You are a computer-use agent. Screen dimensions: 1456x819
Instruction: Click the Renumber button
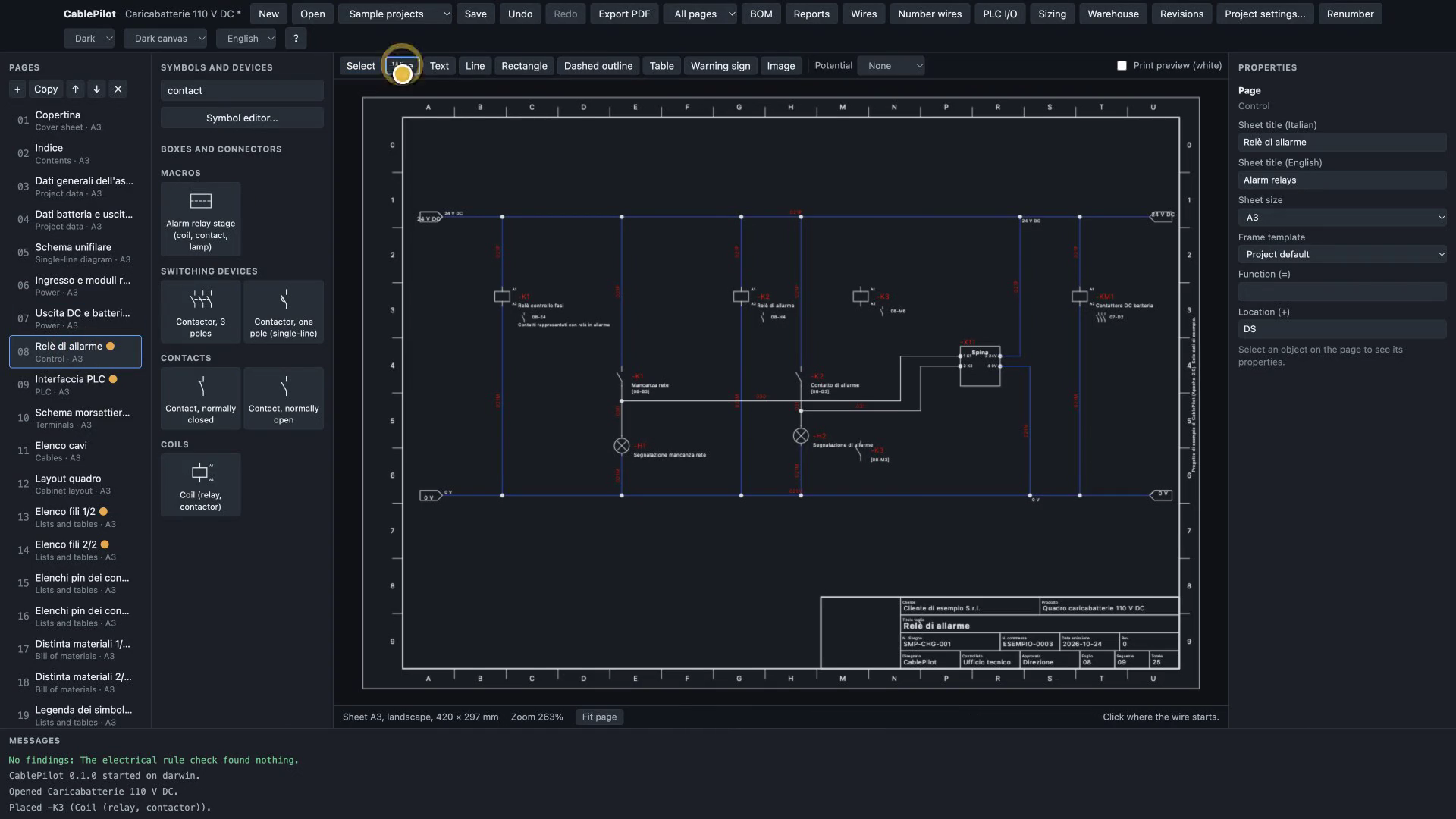(x=1350, y=14)
